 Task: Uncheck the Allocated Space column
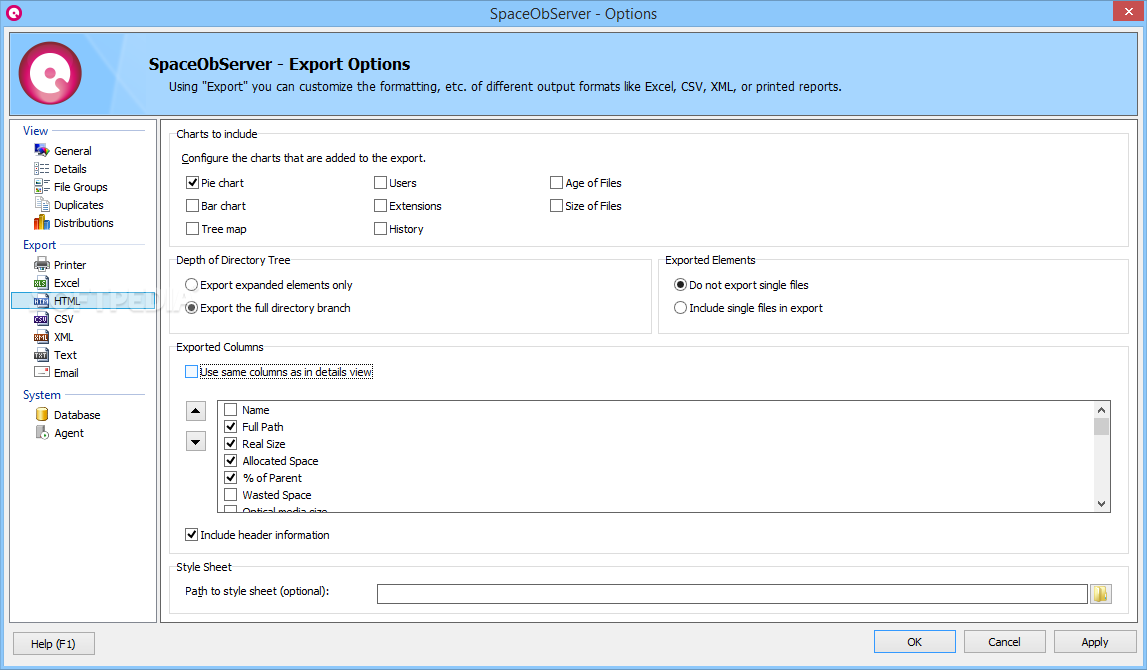click(x=230, y=461)
